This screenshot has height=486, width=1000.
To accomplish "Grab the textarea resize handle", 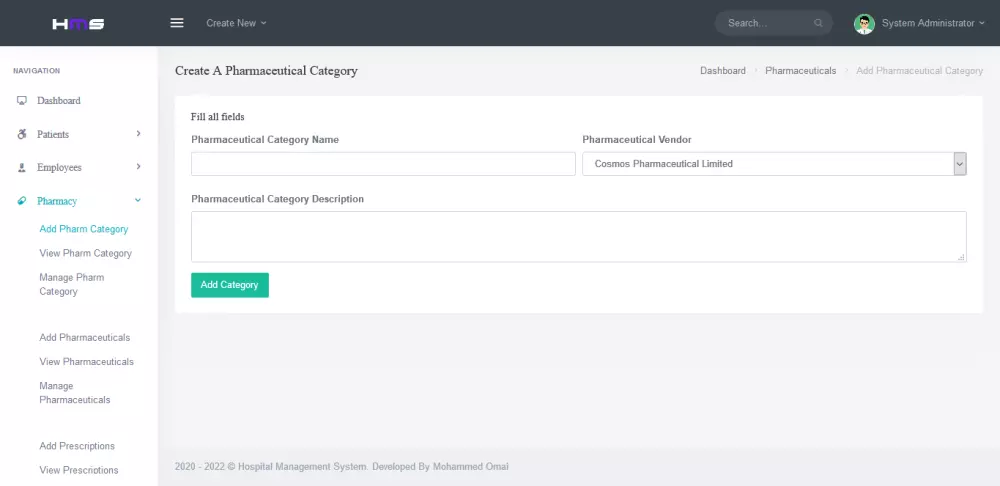I will [961, 257].
